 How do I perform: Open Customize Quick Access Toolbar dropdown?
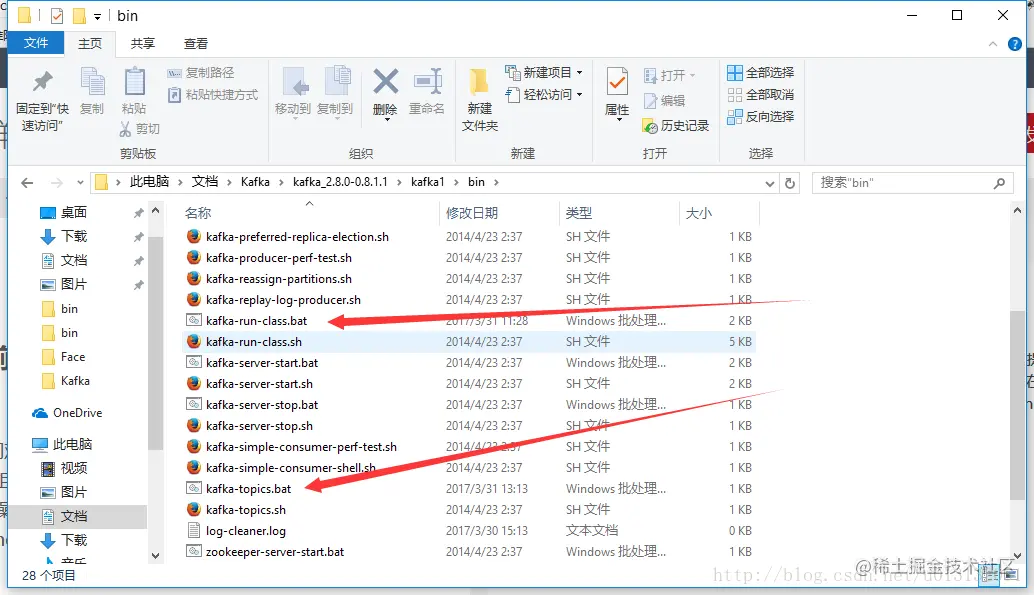tap(97, 16)
